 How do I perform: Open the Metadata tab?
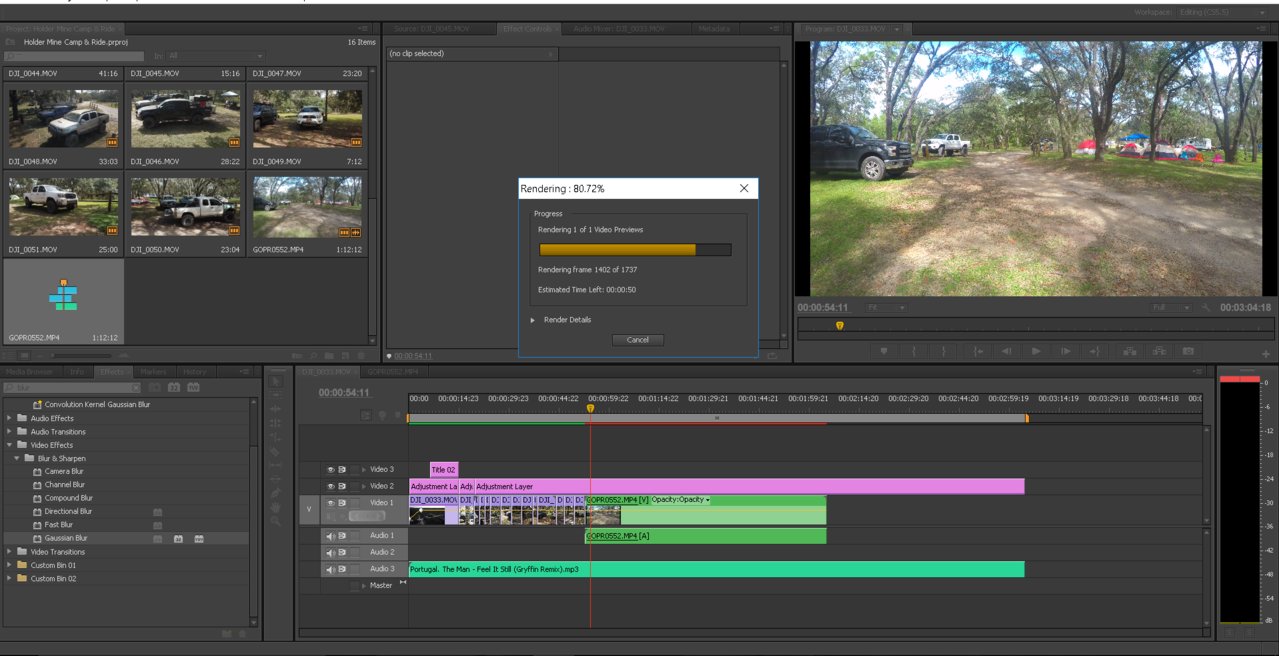714,29
